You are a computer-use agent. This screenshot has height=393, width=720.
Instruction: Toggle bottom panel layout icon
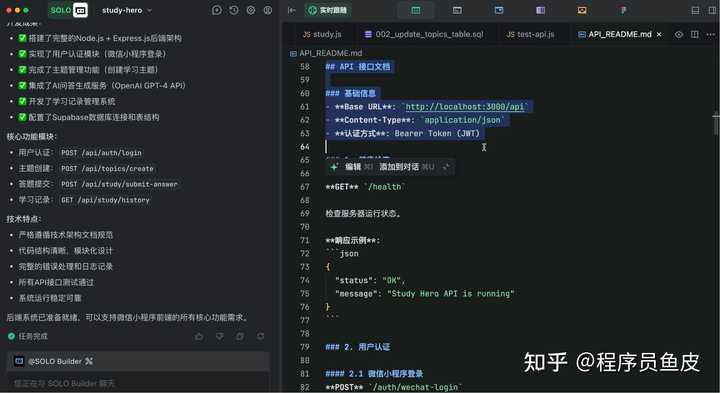[695, 10]
